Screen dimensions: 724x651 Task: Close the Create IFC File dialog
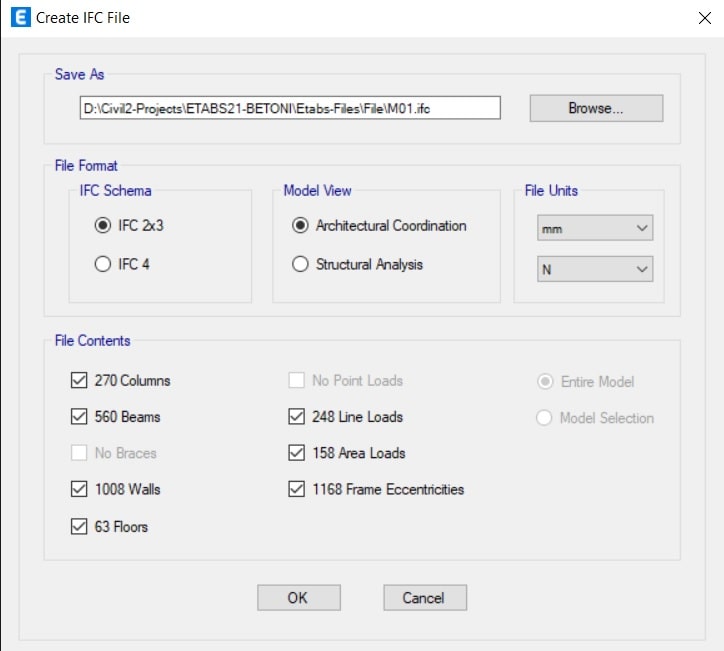701,17
